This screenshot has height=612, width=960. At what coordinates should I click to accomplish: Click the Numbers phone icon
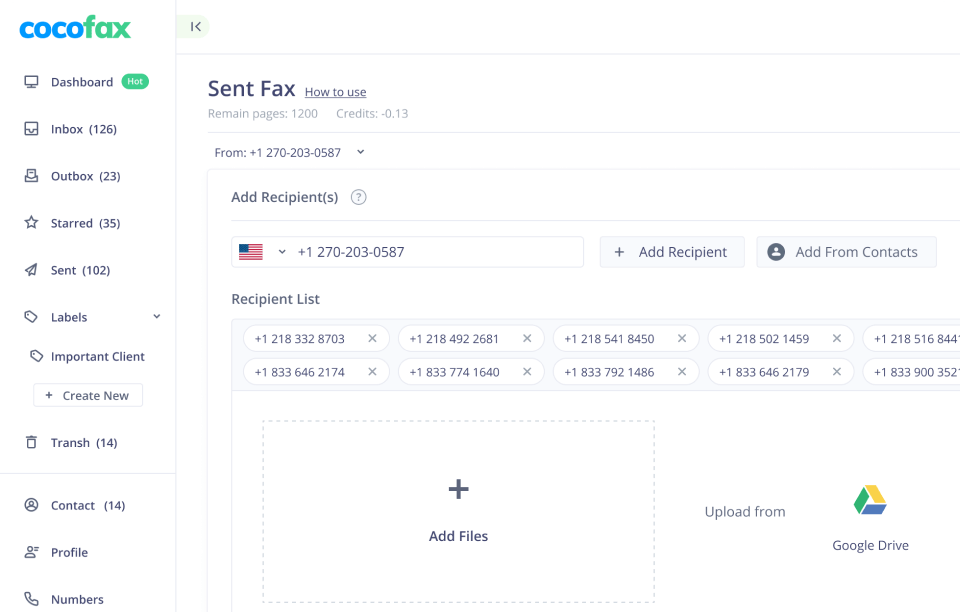click(x=31, y=599)
